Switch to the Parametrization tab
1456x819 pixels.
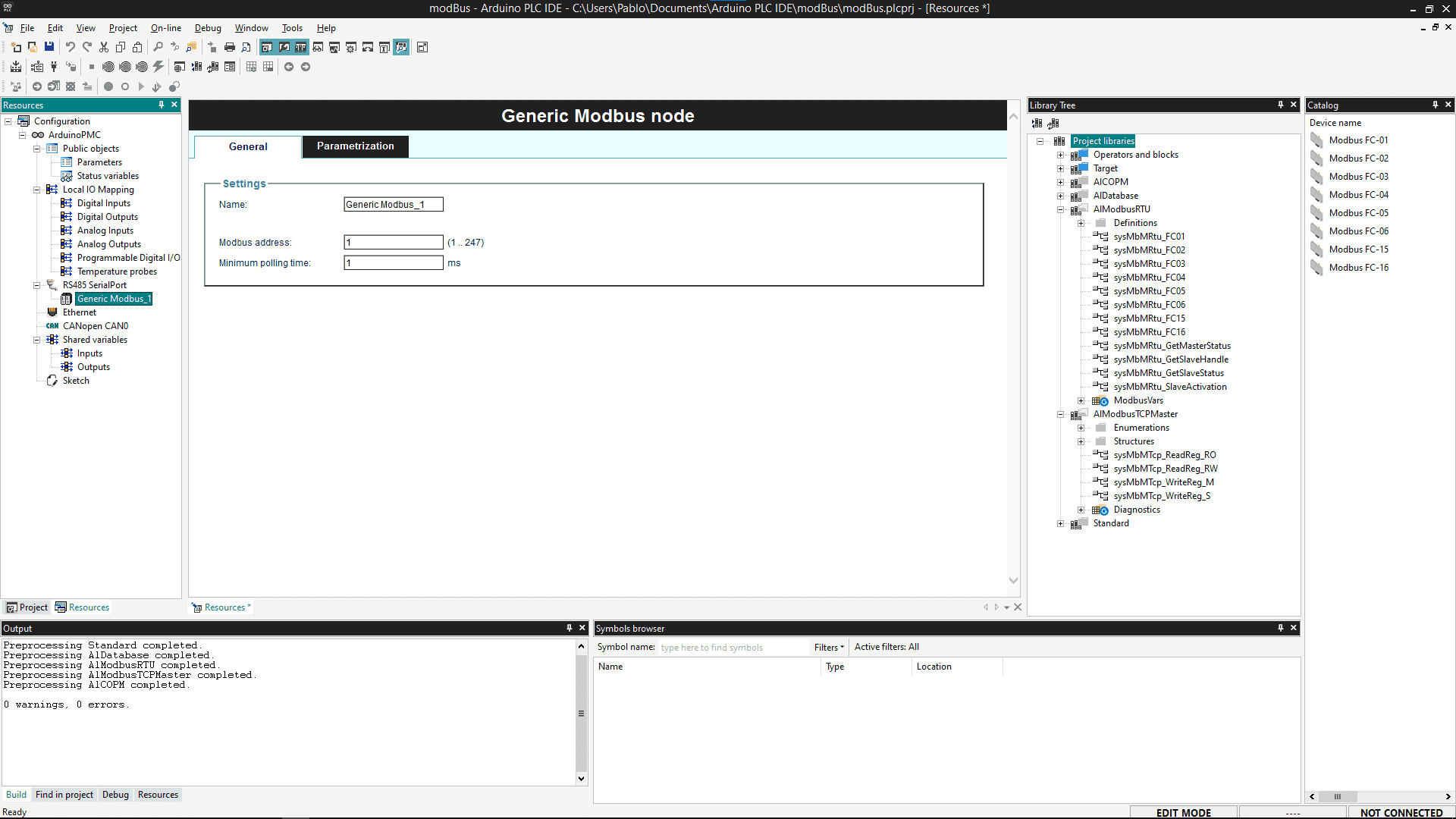(x=355, y=146)
